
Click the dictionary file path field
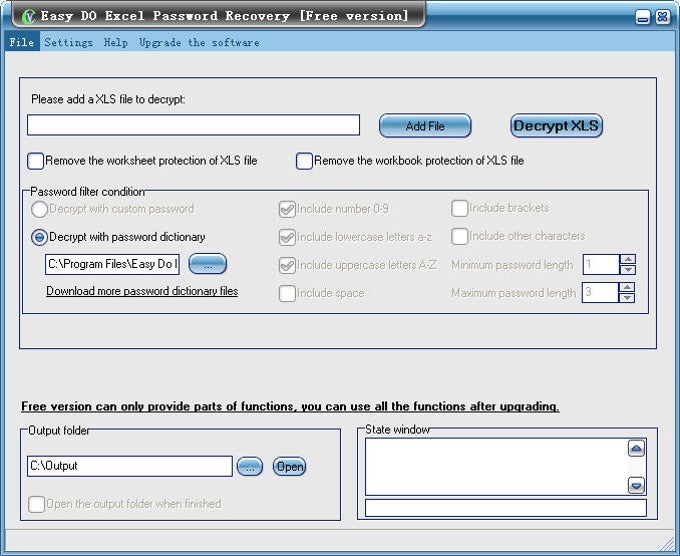pyautogui.click(x=112, y=264)
